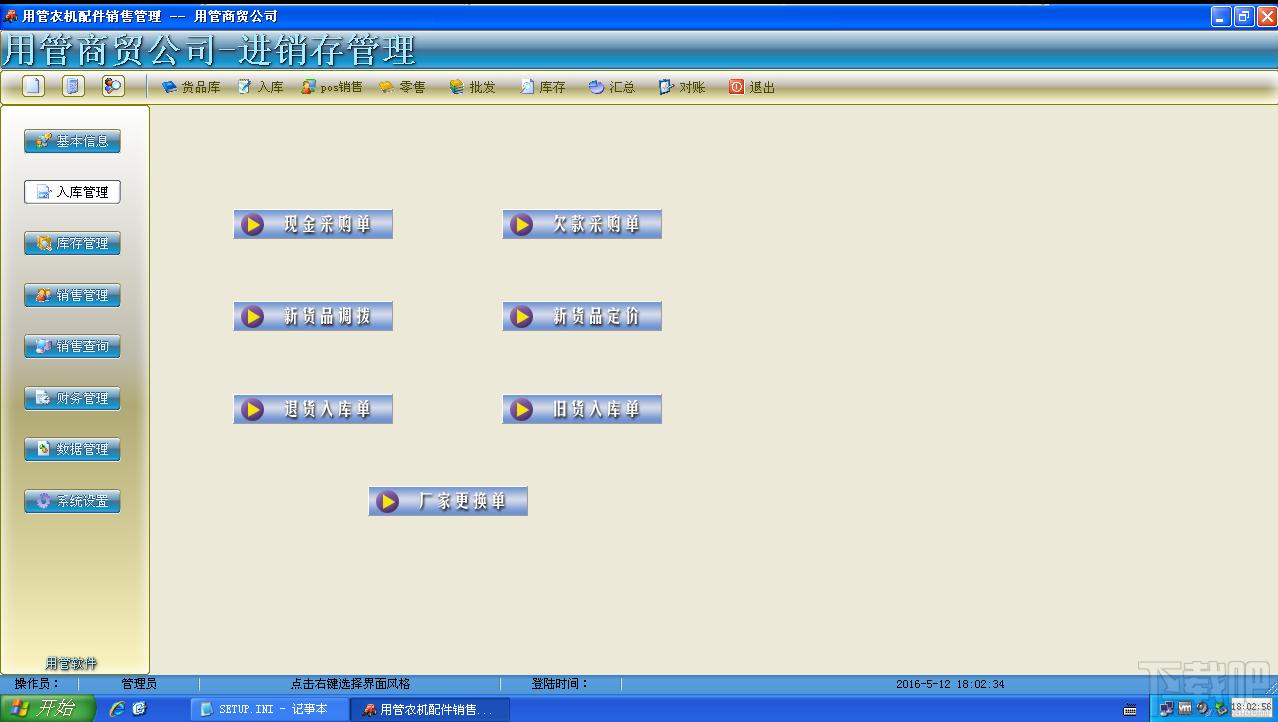Click the 零售 toolbar item
This screenshot has width=1278, height=722.
pos(402,87)
